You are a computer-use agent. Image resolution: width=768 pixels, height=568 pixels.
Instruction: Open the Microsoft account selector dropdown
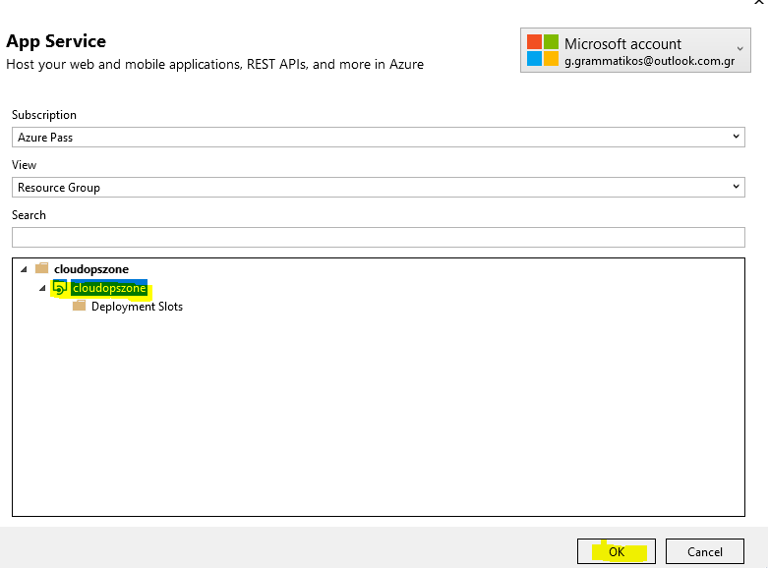click(x=635, y=50)
